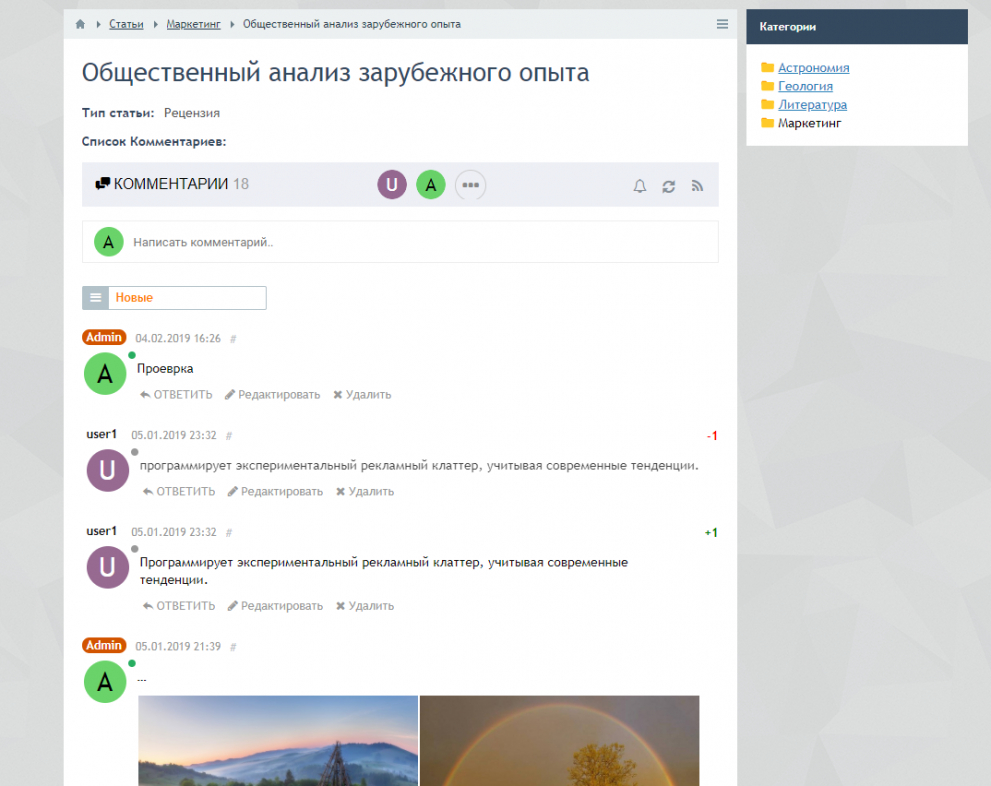Click the +1 rating score

tap(711, 533)
